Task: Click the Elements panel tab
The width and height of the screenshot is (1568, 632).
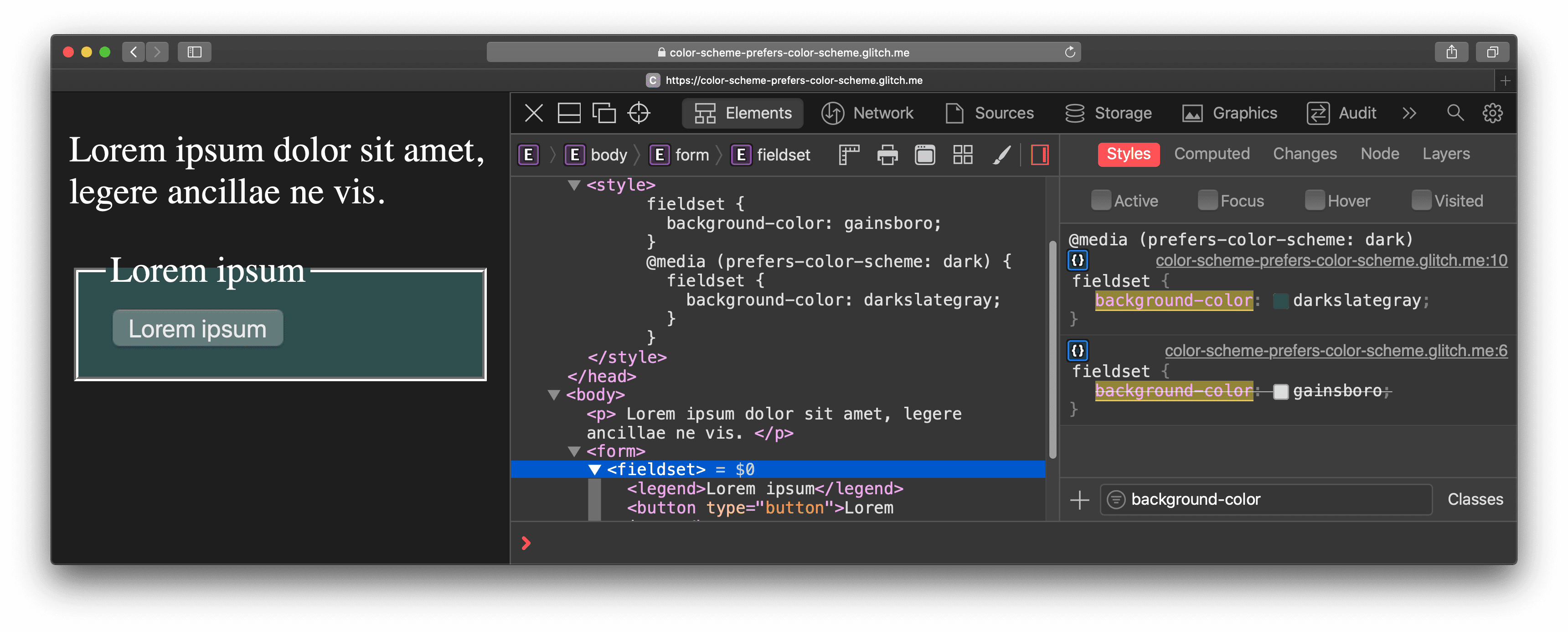Action: click(745, 113)
